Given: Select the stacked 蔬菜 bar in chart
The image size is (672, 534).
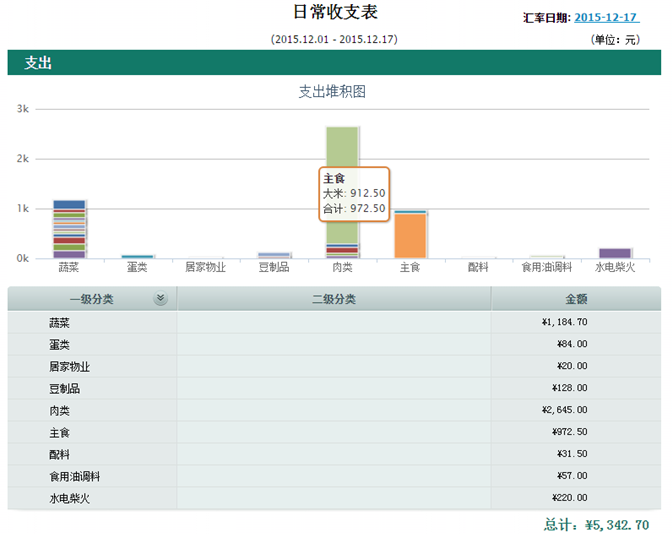Looking at the screenshot, I should (x=69, y=229).
